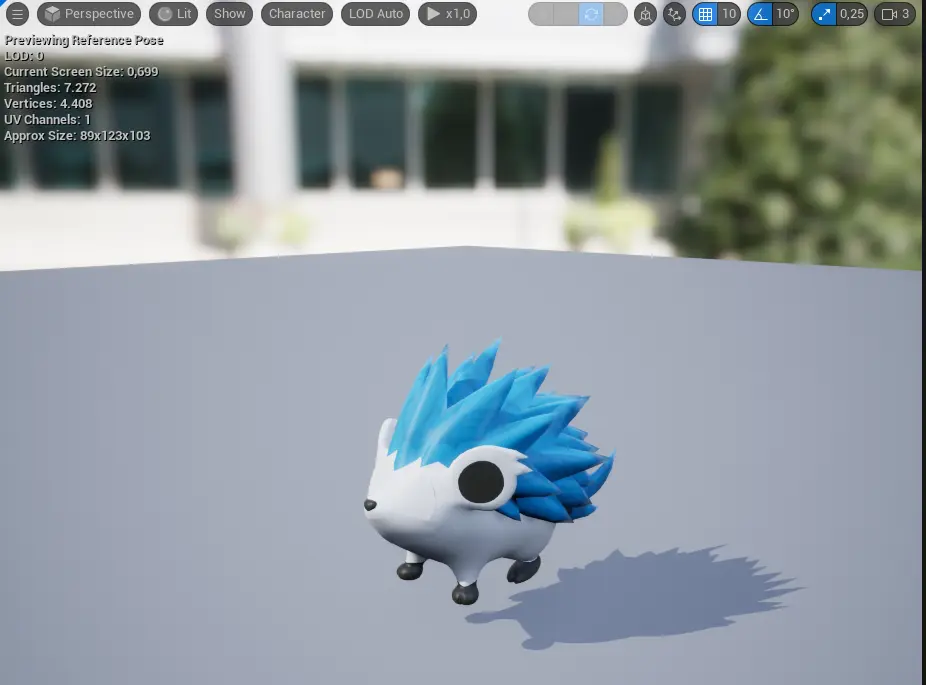Open the rotation snap value 10°
Viewport: 926px width, 685px height.
click(x=786, y=14)
